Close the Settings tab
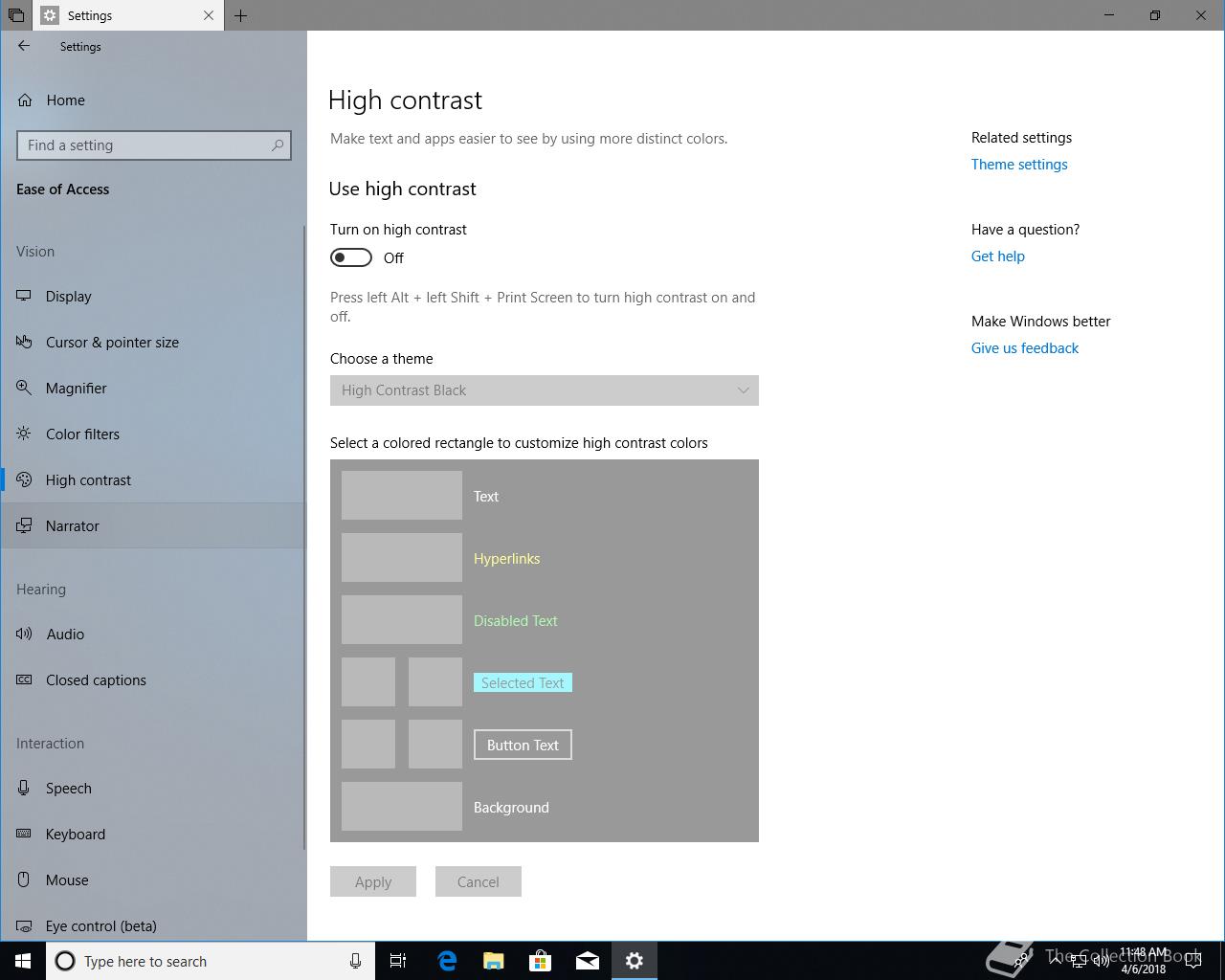Viewport: 1225px width, 980px height. click(x=209, y=15)
